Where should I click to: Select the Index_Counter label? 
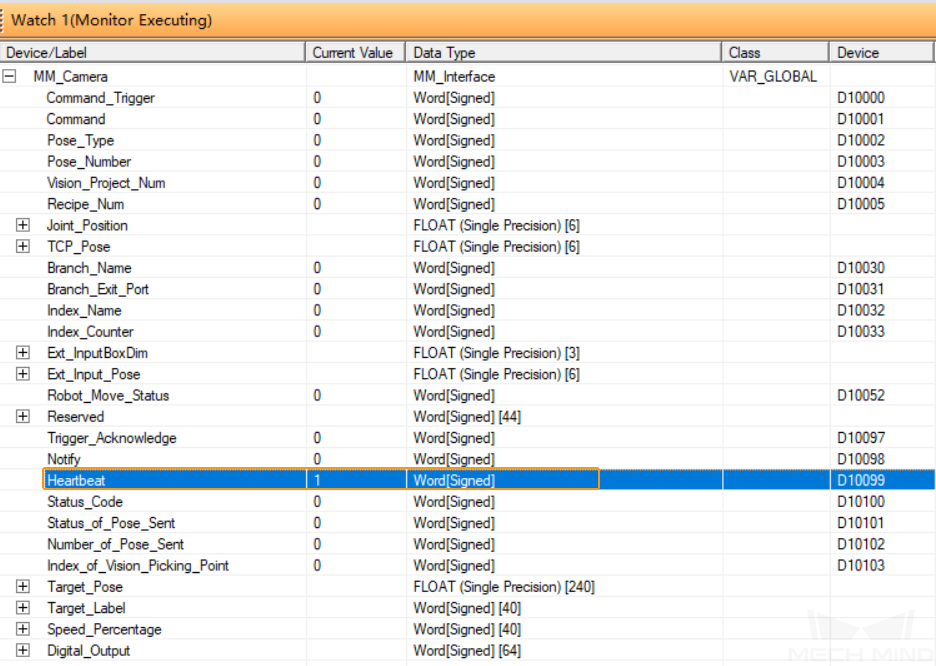90,332
